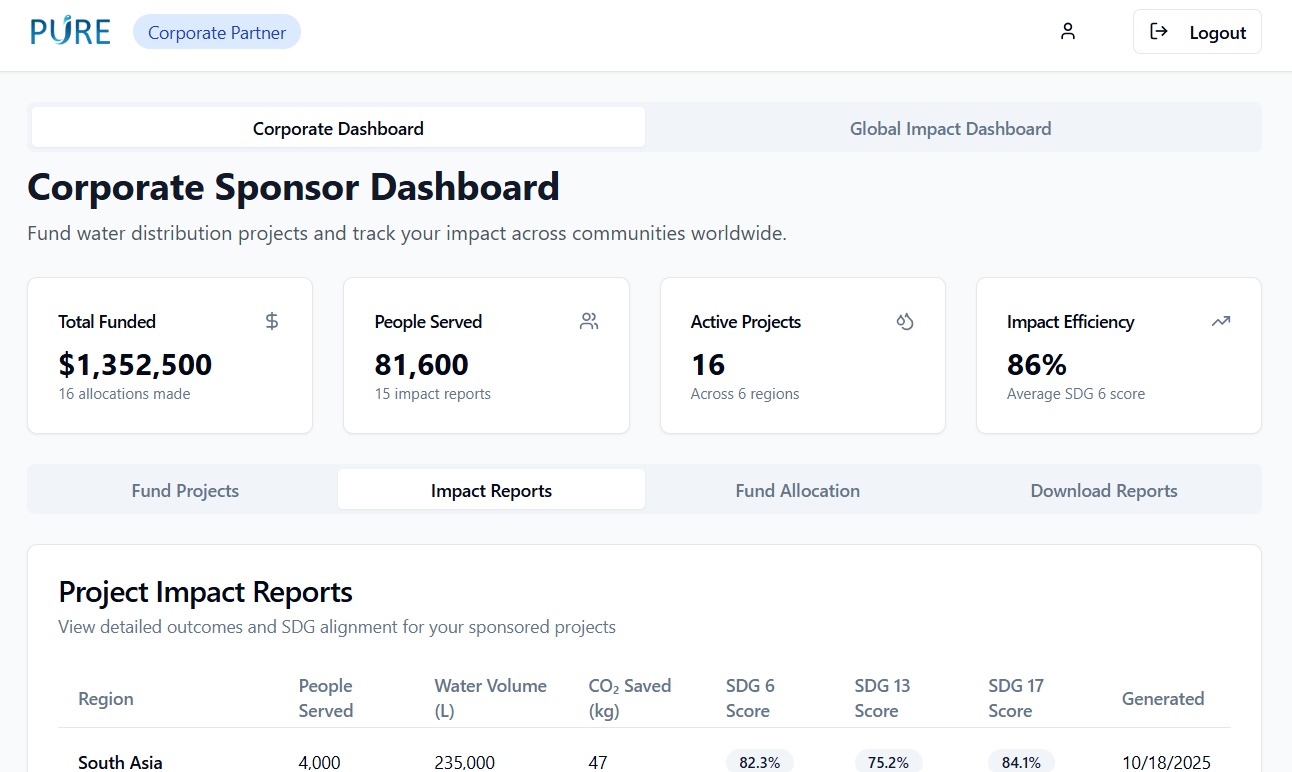Click the 82.3% SDG 6 score badge

(x=760, y=762)
